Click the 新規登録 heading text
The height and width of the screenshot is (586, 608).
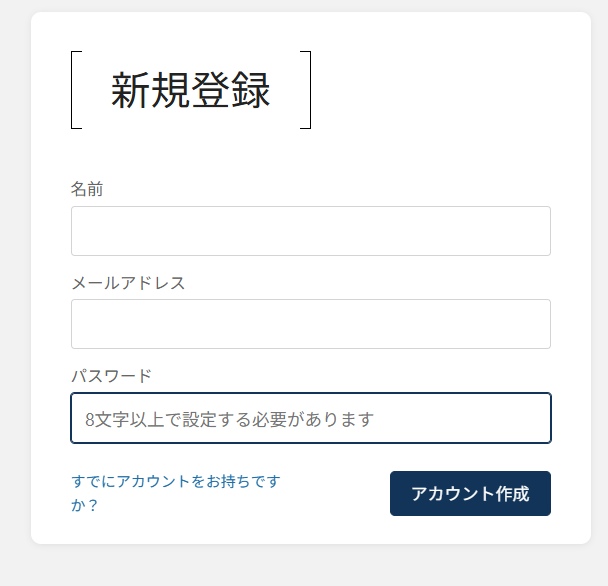click(190, 91)
